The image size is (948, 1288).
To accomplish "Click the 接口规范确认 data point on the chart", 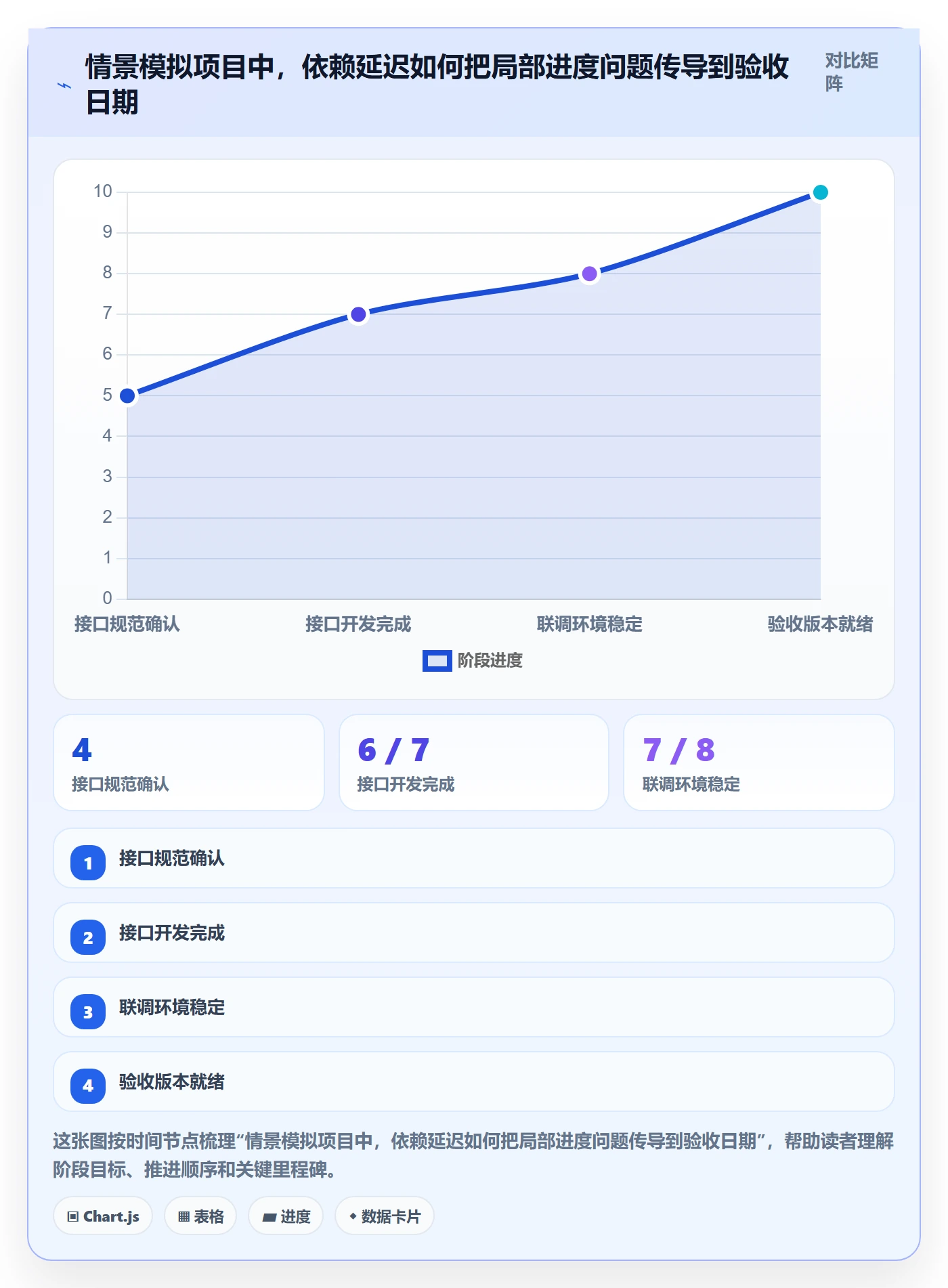I will tap(127, 395).
